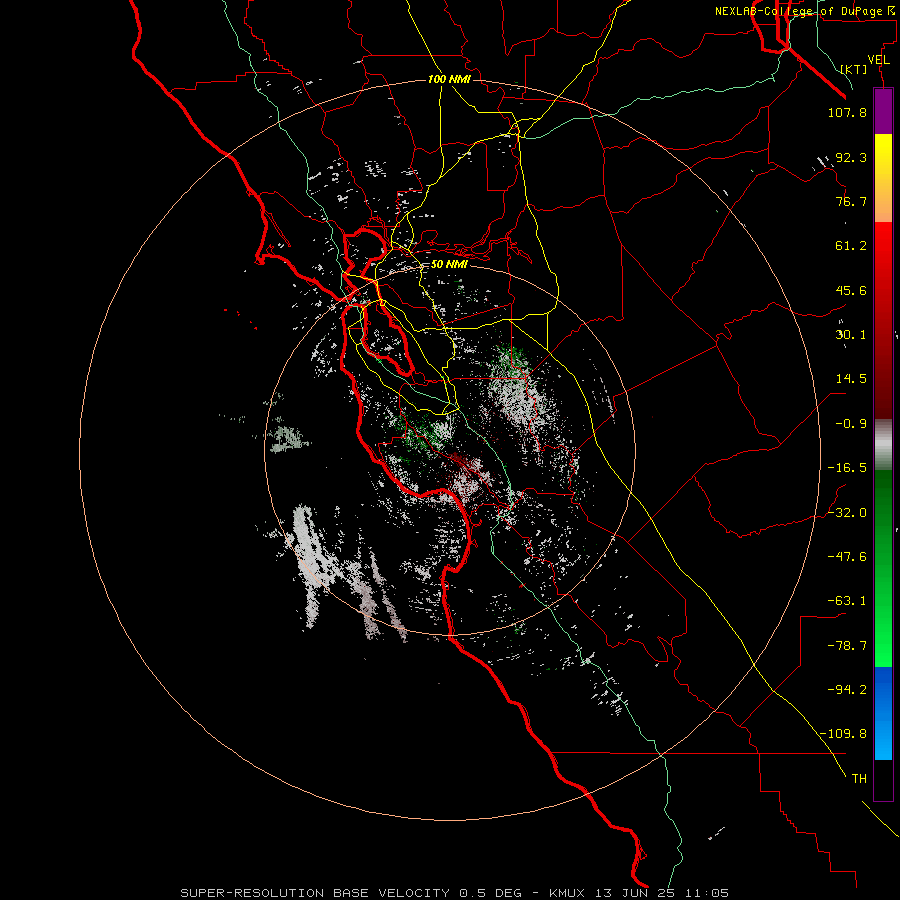Click the red segment of the color bar
The height and width of the screenshot is (900, 900).
[883, 320]
